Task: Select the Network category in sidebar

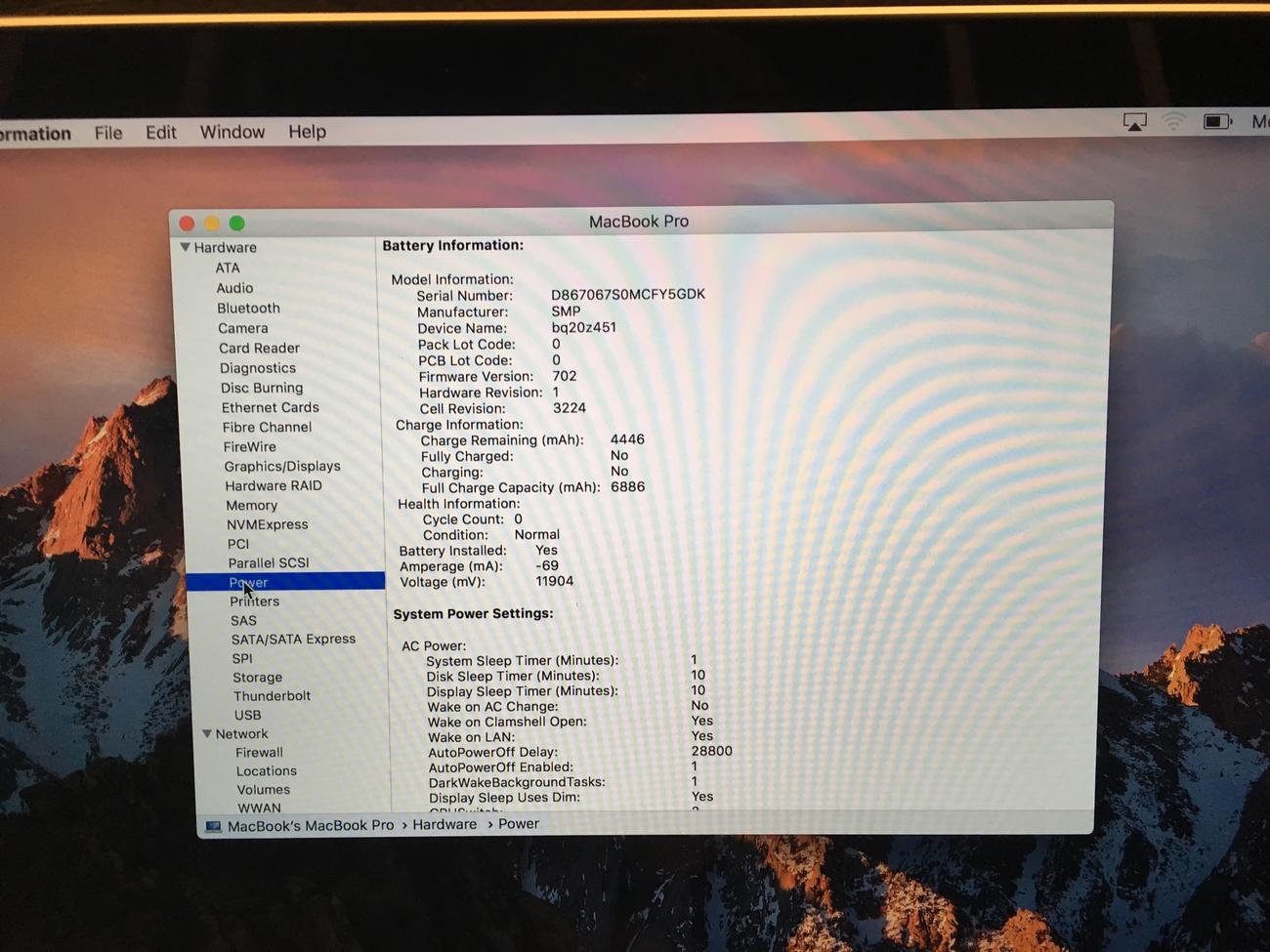Action: 241,734
